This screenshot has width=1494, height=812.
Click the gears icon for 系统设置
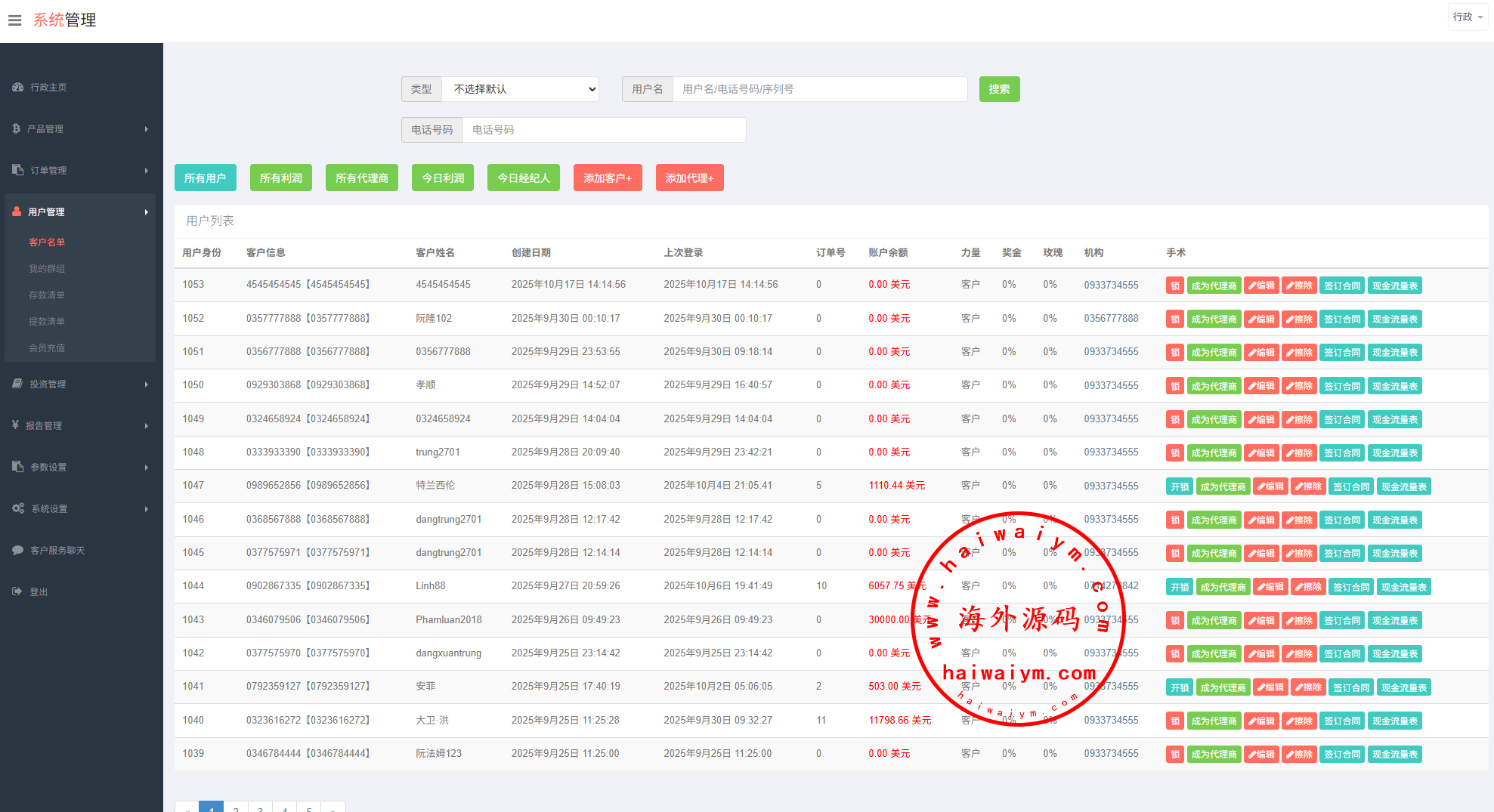coord(18,509)
